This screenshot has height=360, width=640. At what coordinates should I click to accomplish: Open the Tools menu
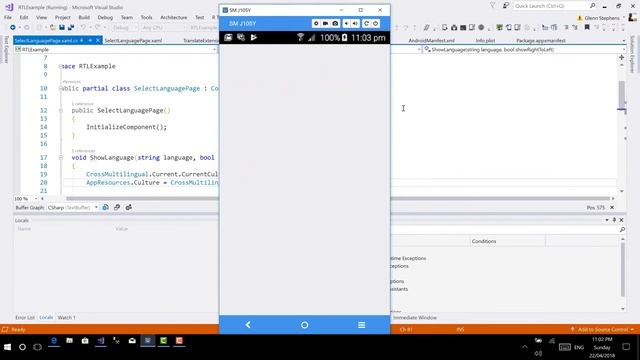(146, 18)
